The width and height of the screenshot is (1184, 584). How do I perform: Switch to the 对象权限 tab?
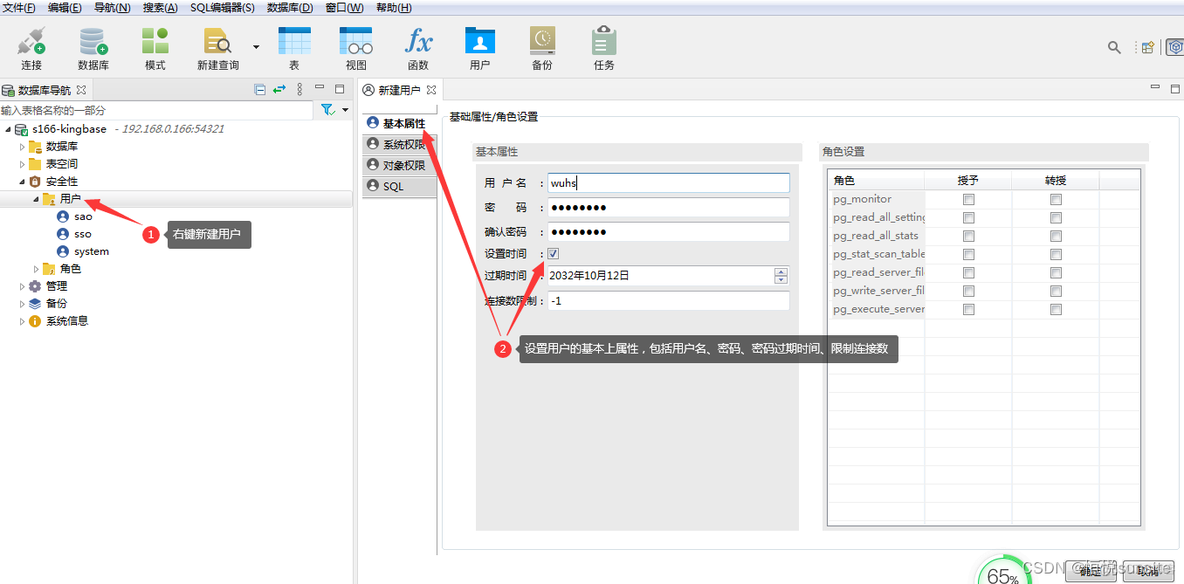point(399,165)
